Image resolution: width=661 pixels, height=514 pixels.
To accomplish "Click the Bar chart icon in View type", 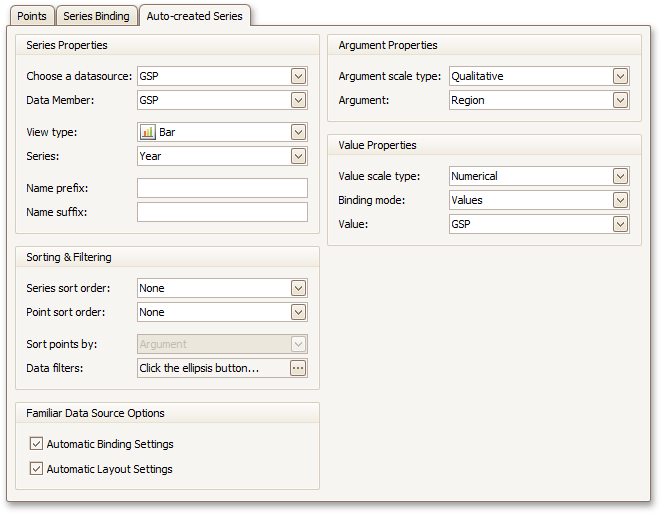I will [x=148, y=132].
